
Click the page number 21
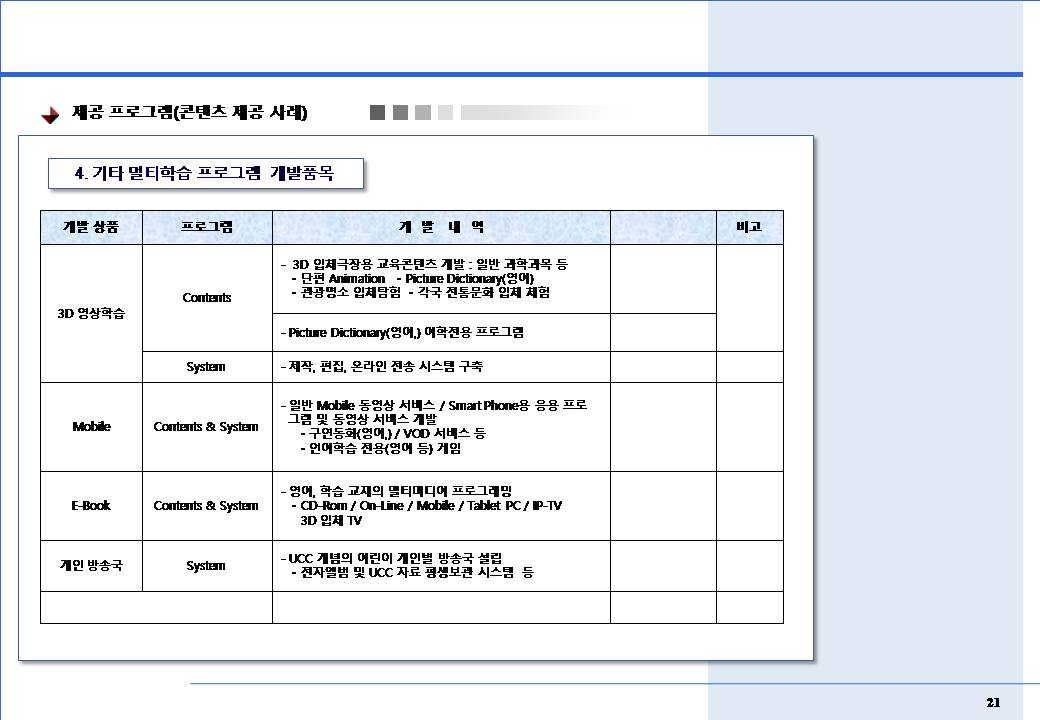click(992, 701)
